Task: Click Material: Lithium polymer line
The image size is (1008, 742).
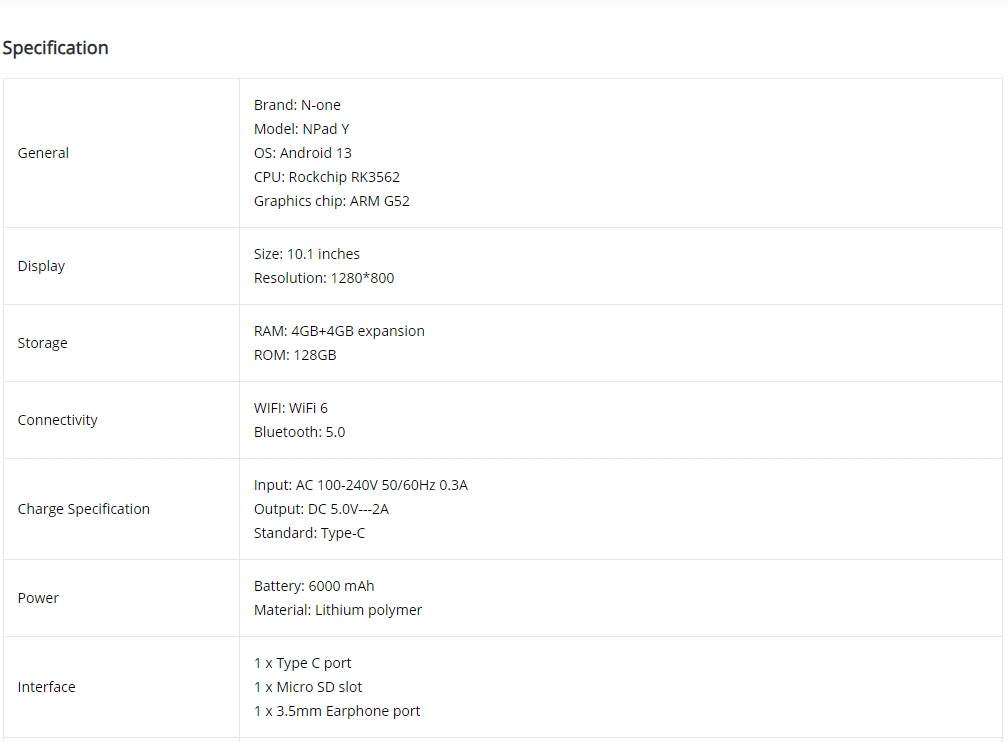Action: [x=338, y=610]
